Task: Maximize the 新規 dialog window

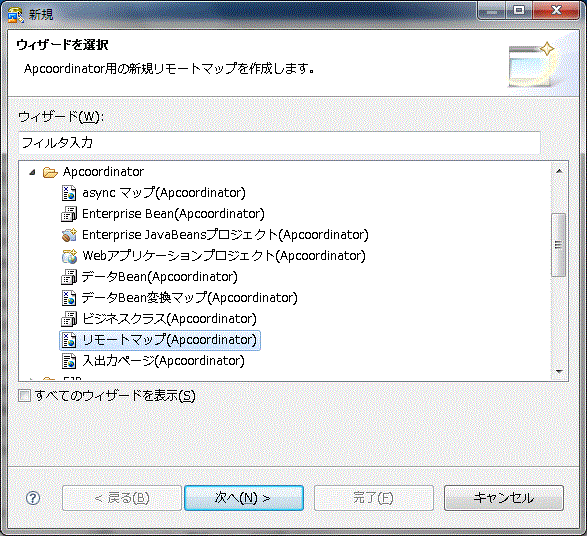Action: [x=518, y=11]
